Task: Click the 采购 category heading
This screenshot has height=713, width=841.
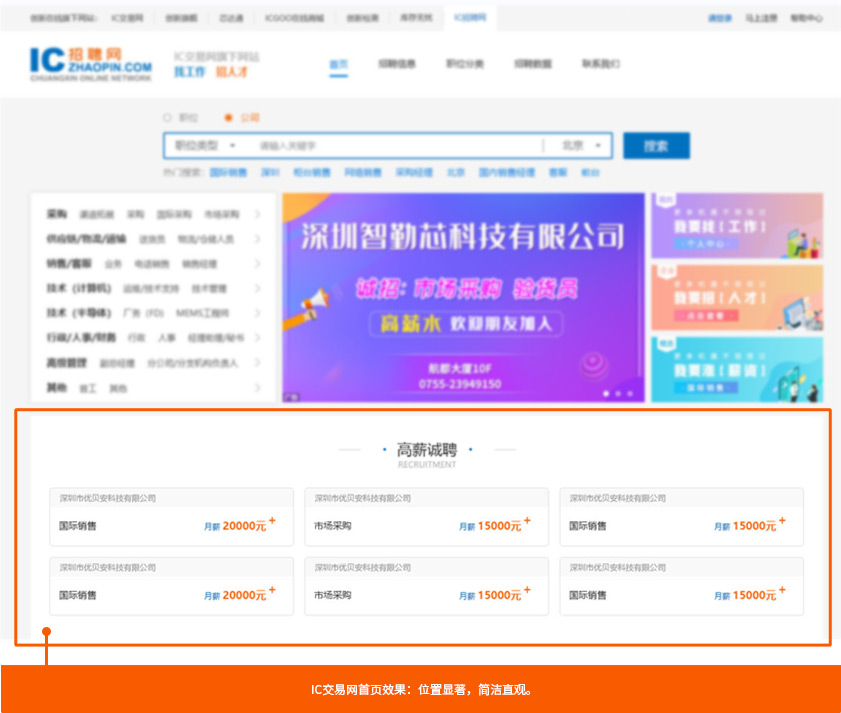Action: (x=57, y=214)
